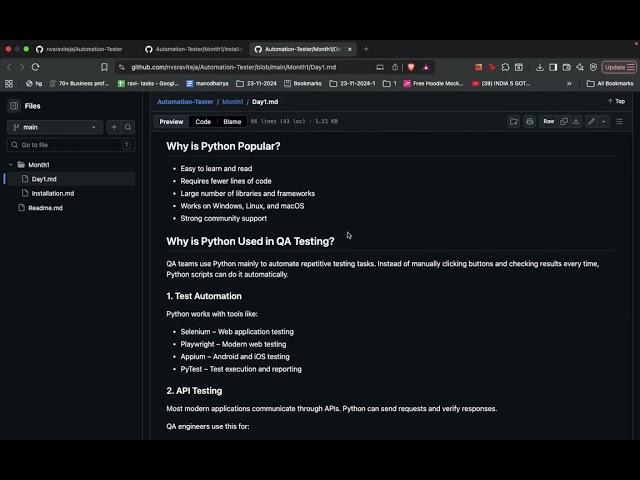Open the file search magnifier icon
Image resolution: width=640 pixels, height=480 pixels.
tap(128, 127)
